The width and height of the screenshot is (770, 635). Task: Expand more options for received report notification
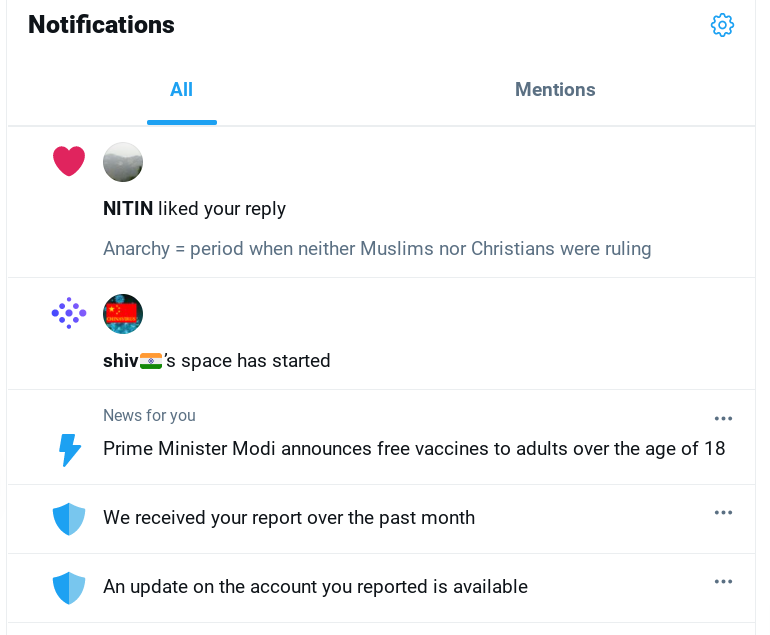point(723,513)
